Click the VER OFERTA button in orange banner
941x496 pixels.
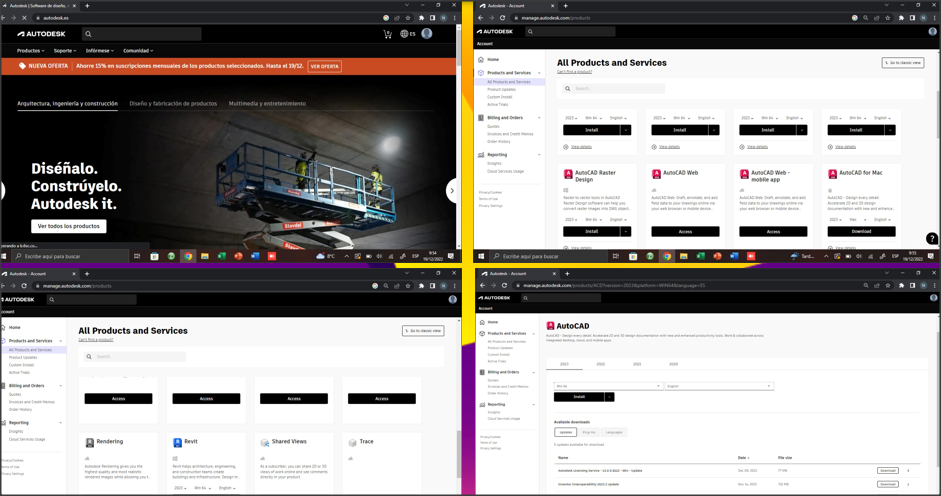tap(324, 67)
